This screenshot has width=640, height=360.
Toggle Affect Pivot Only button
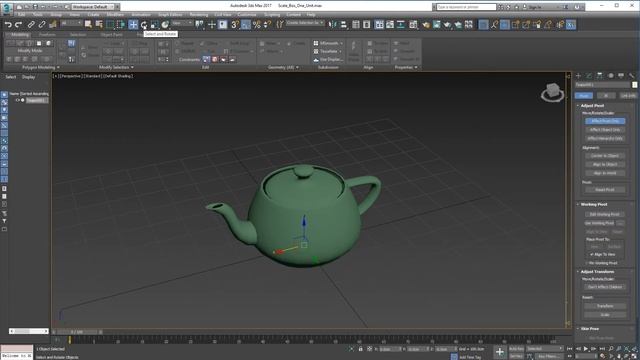[x=605, y=121]
